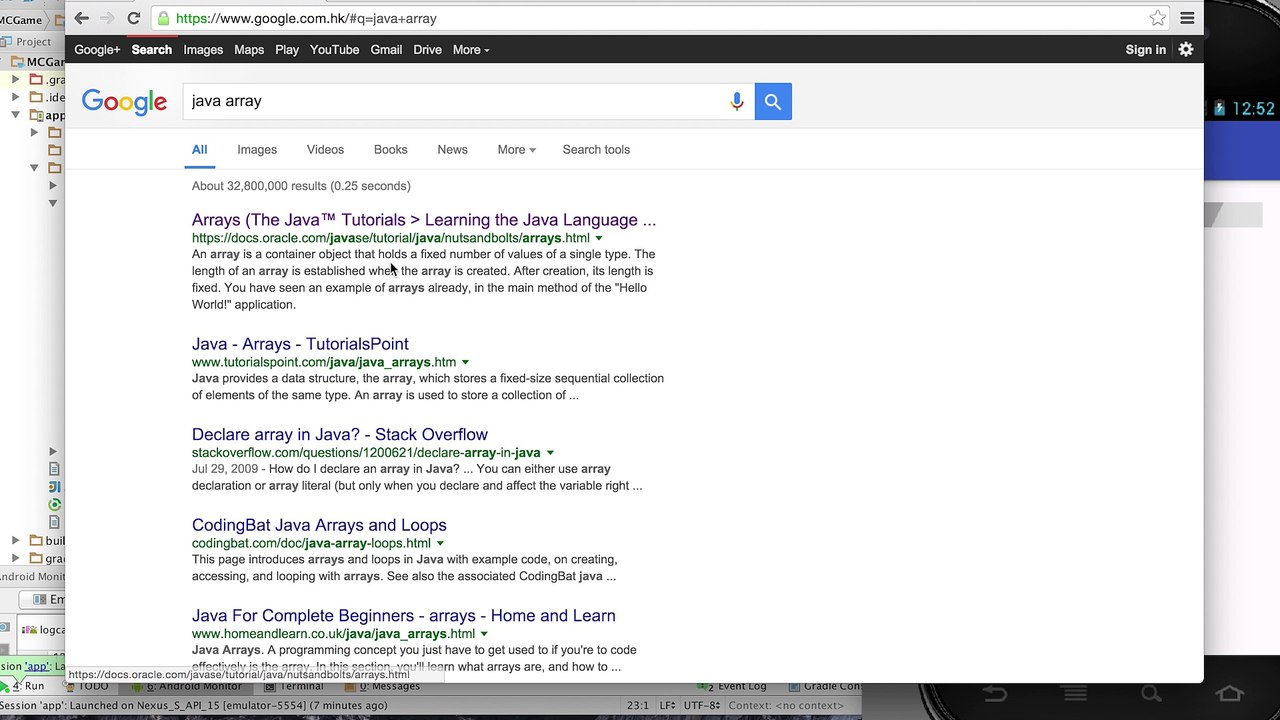Click the 'app' link in session balloon
Image resolution: width=1280 pixels, height=720 pixels.
coord(37,666)
